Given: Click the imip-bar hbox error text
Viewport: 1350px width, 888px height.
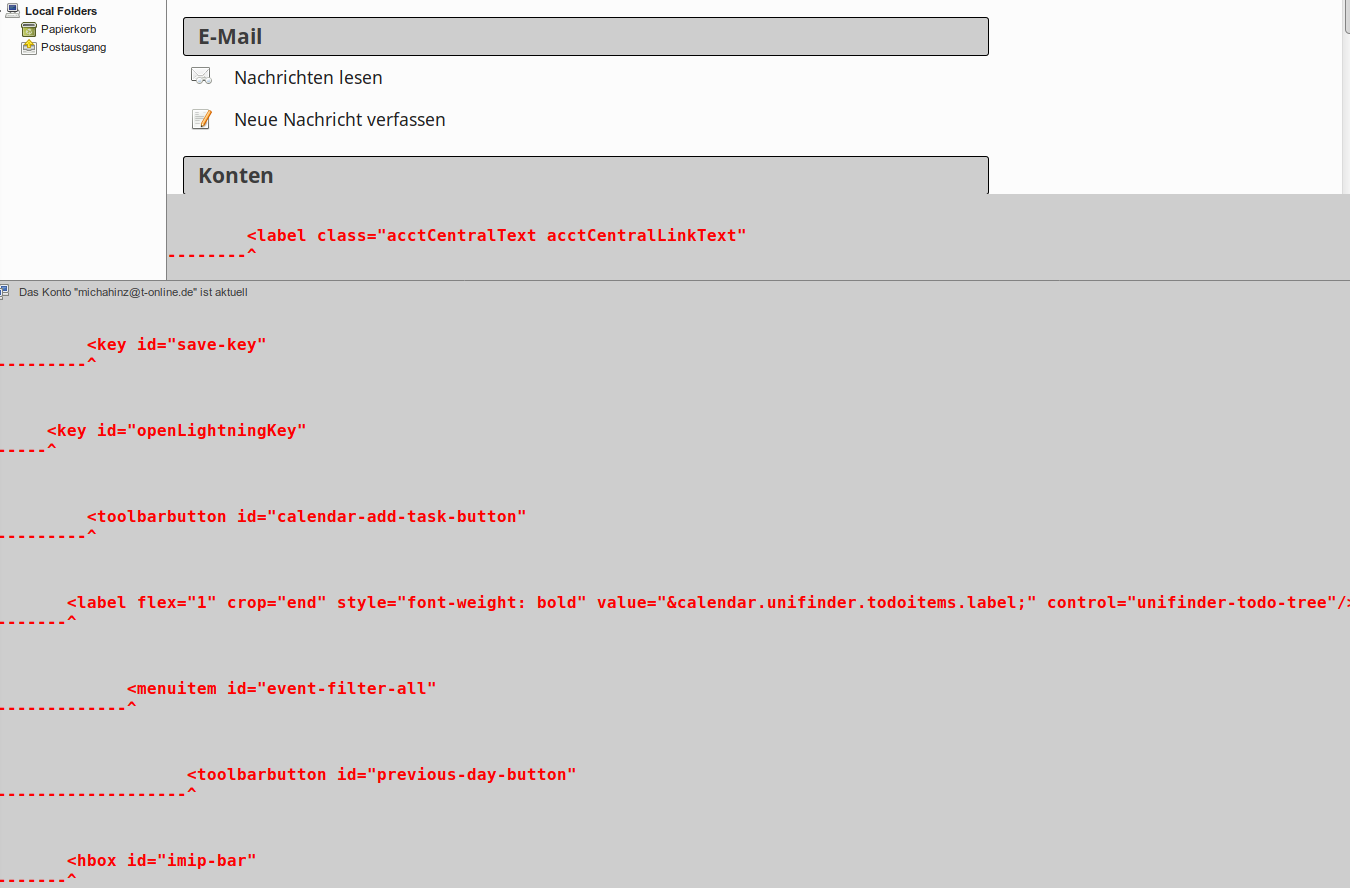Looking at the screenshot, I should coord(161,861).
